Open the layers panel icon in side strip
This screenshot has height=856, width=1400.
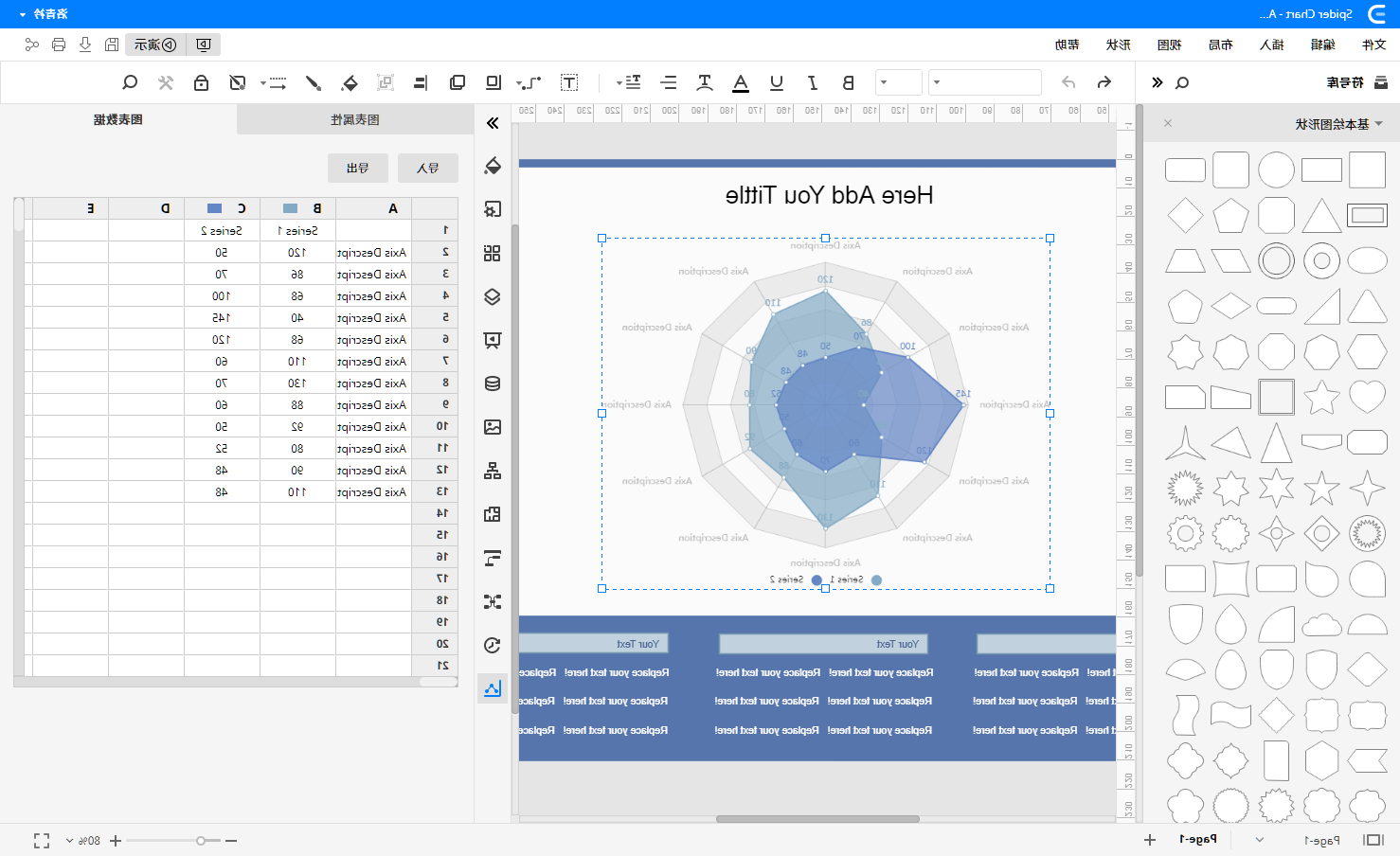click(x=493, y=296)
